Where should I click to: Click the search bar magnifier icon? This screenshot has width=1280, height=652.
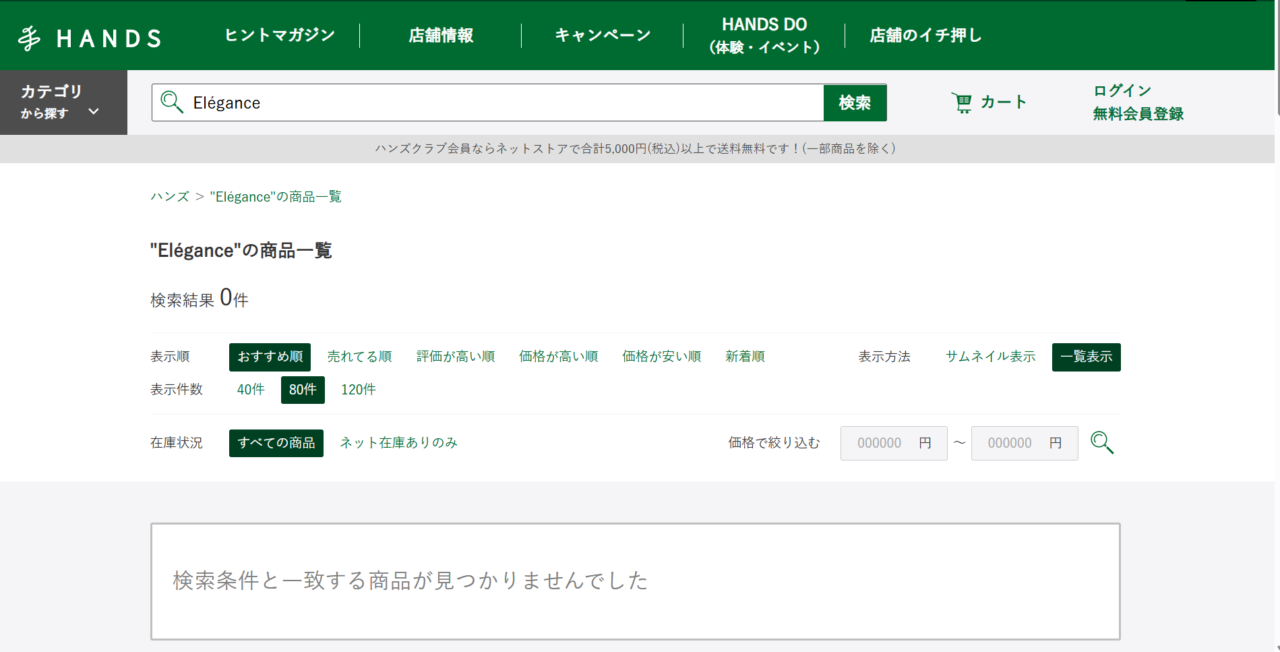pyautogui.click(x=172, y=102)
